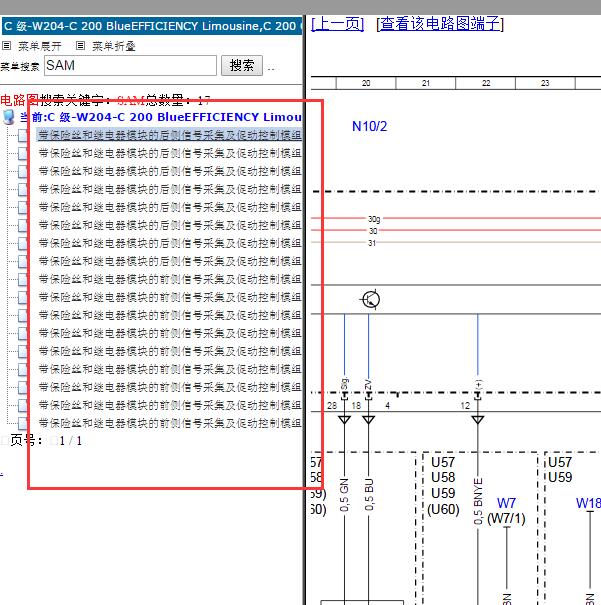The height and width of the screenshot is (605, 601).
Task: Open the 上一页 previous page link
Action: (338, 24)
